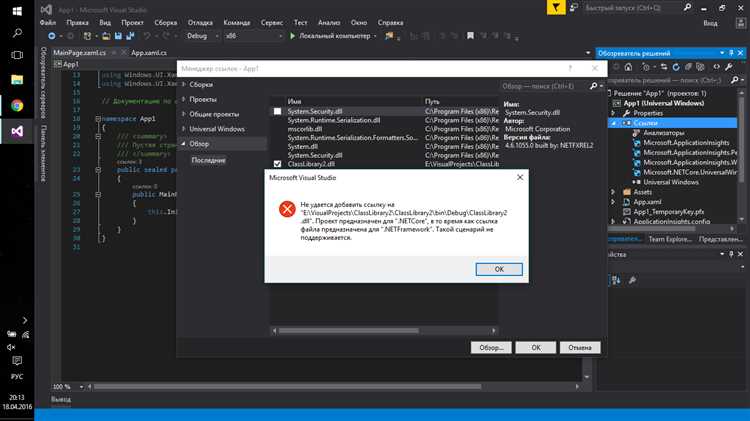Viewport: 750px width, 421px height.
Task: Open the Сборка menu
Action: [165, 22]
